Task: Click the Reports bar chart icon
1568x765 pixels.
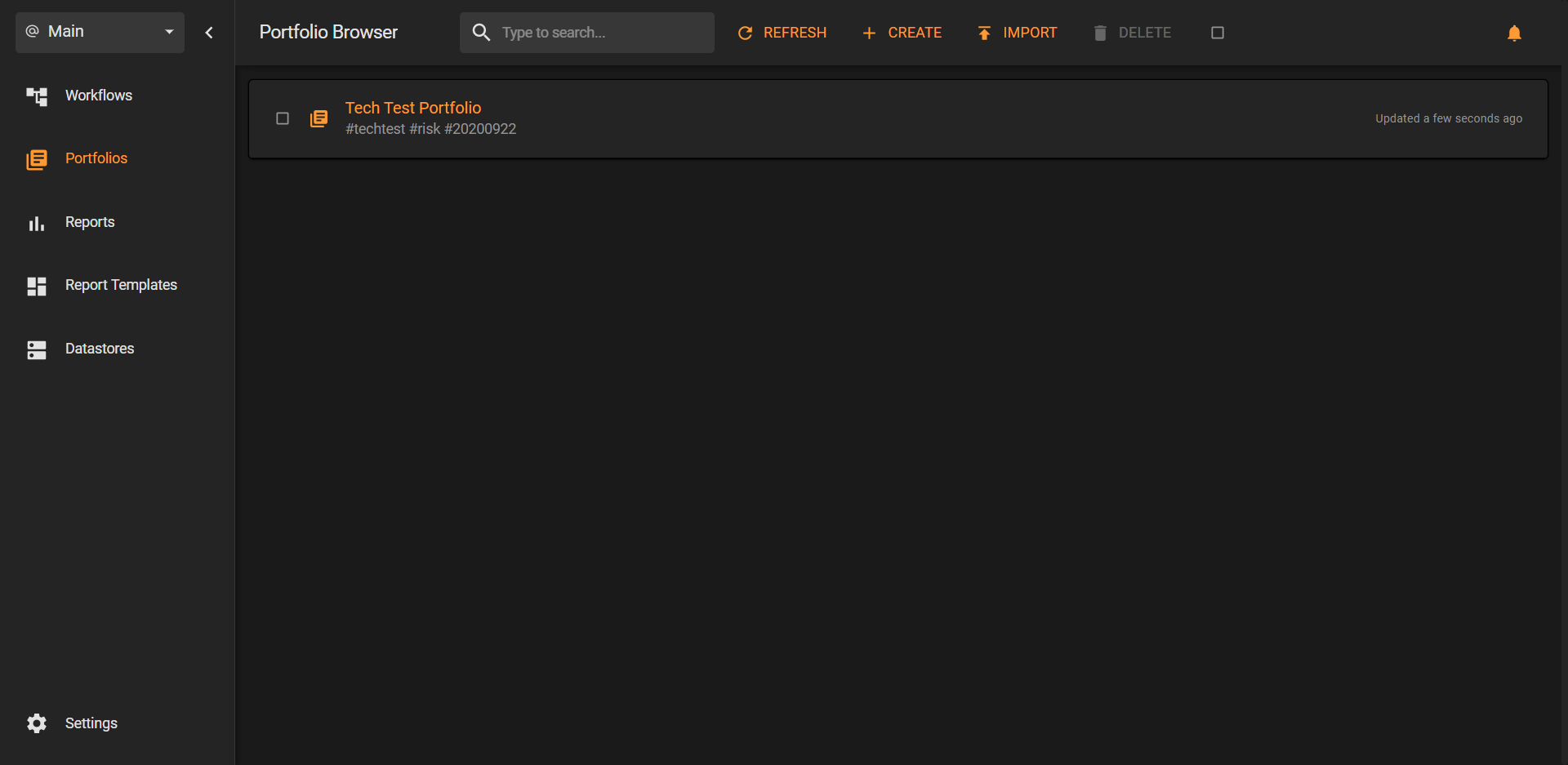Action: (37, 223)
